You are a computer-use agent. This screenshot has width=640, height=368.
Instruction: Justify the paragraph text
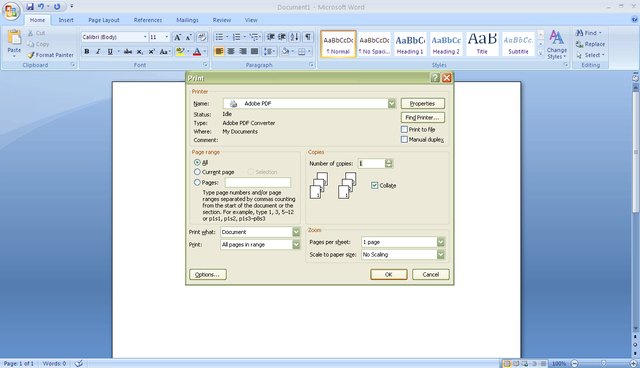click(255, 51)
